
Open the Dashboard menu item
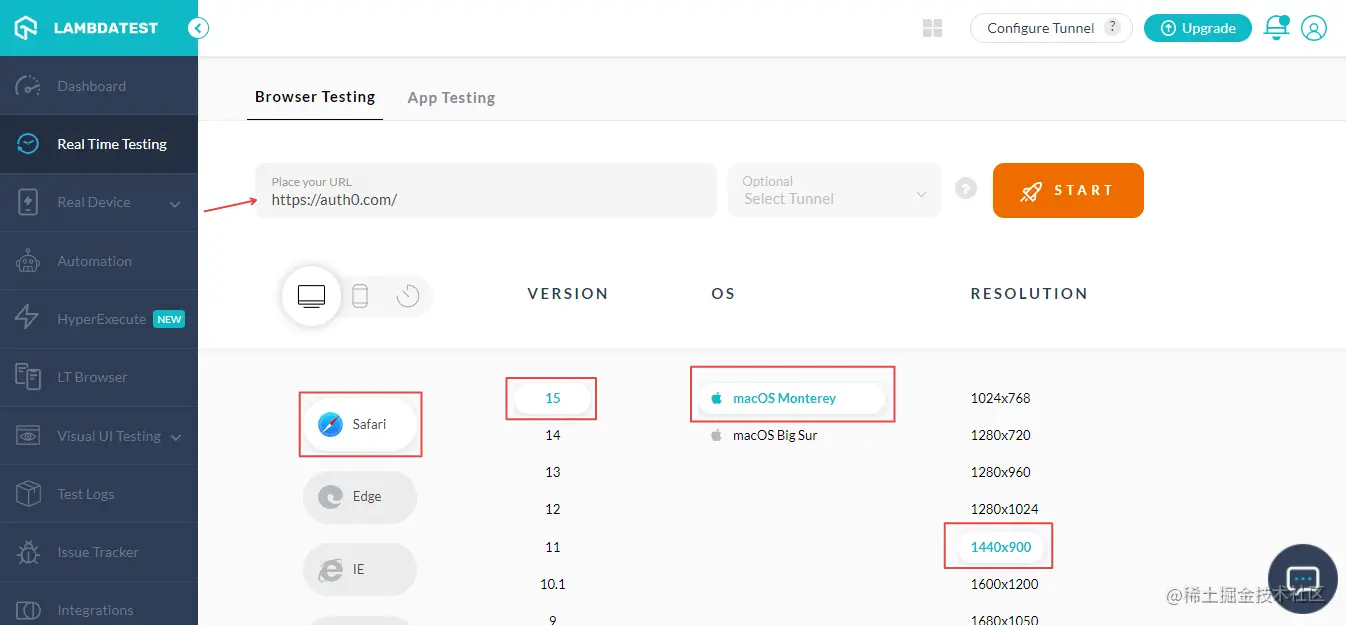[x=91, y=86]
